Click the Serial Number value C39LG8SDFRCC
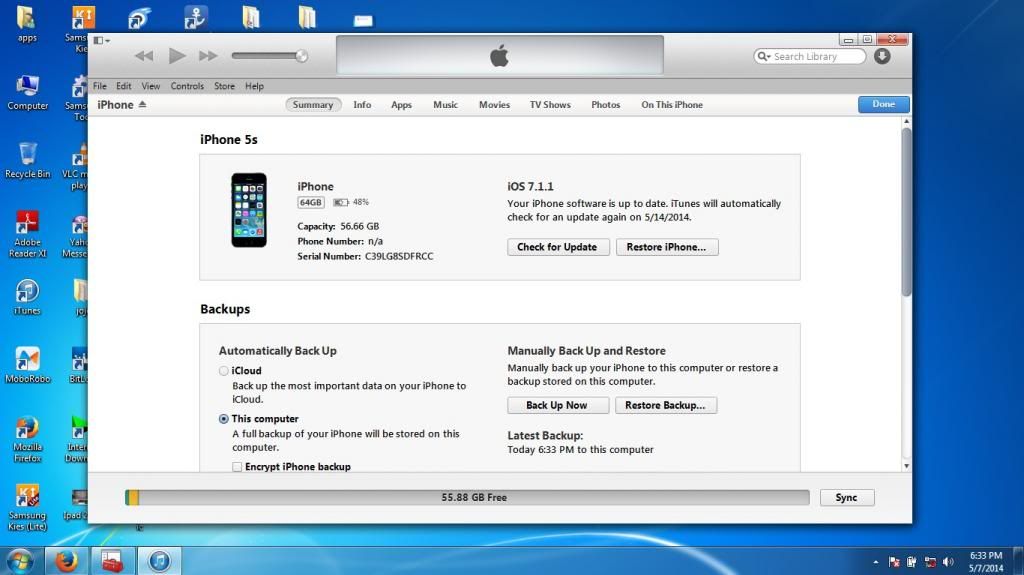 click(x=399, y=256)
